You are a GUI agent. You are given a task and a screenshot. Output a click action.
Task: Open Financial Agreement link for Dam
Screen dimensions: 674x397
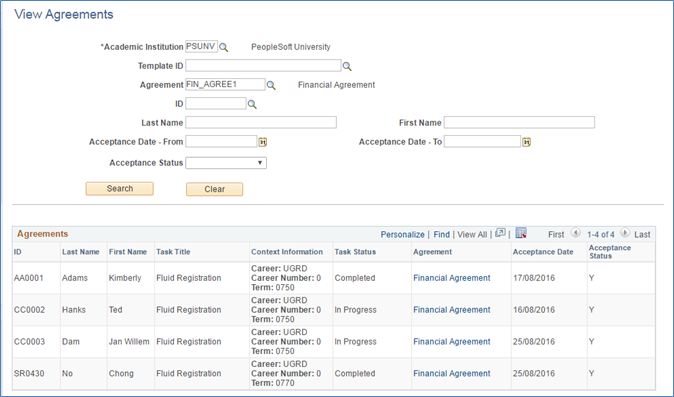click(452, 342)
